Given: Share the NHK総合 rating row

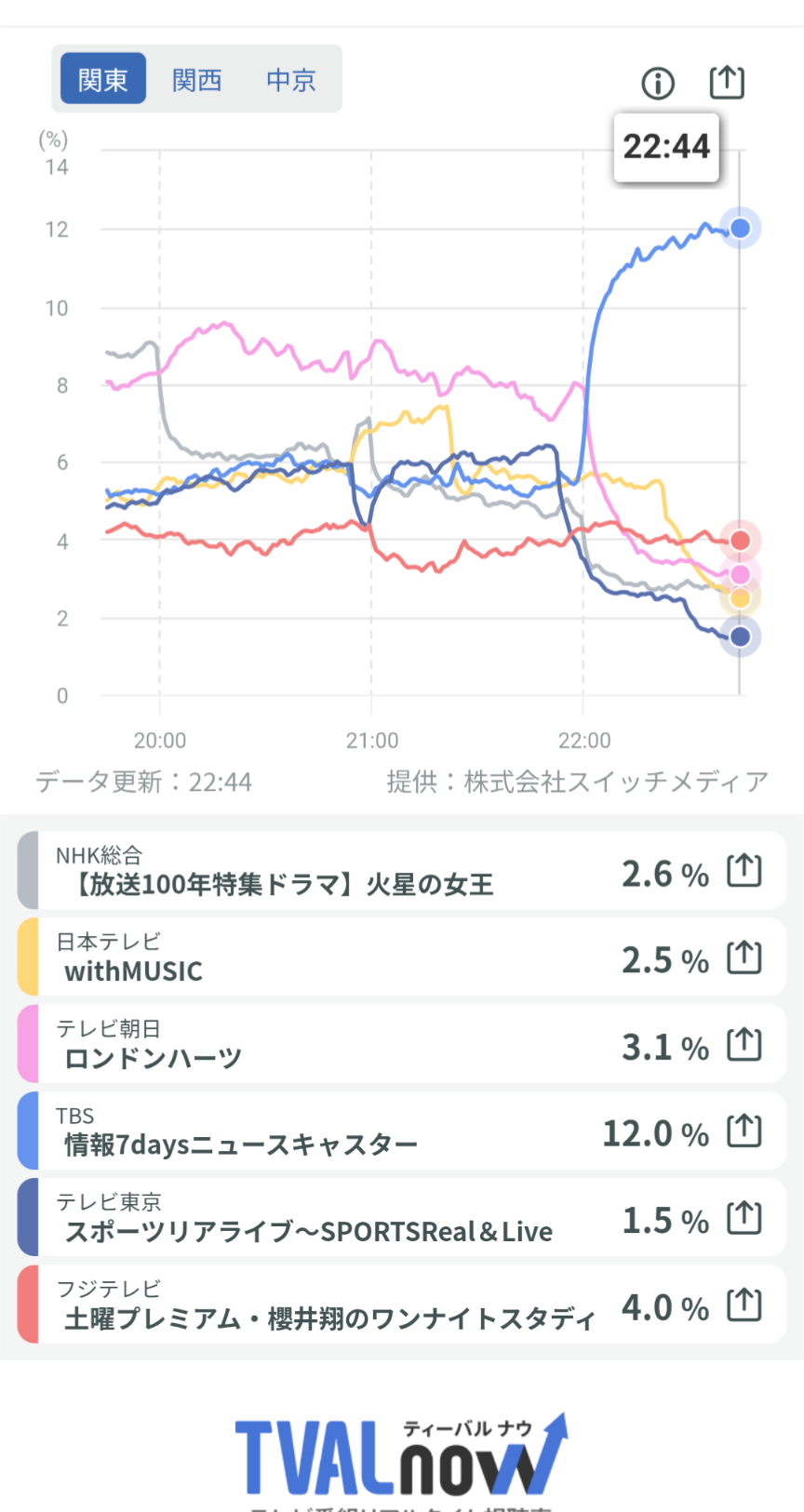Looking at the screenshot, I should coord(744,871).
